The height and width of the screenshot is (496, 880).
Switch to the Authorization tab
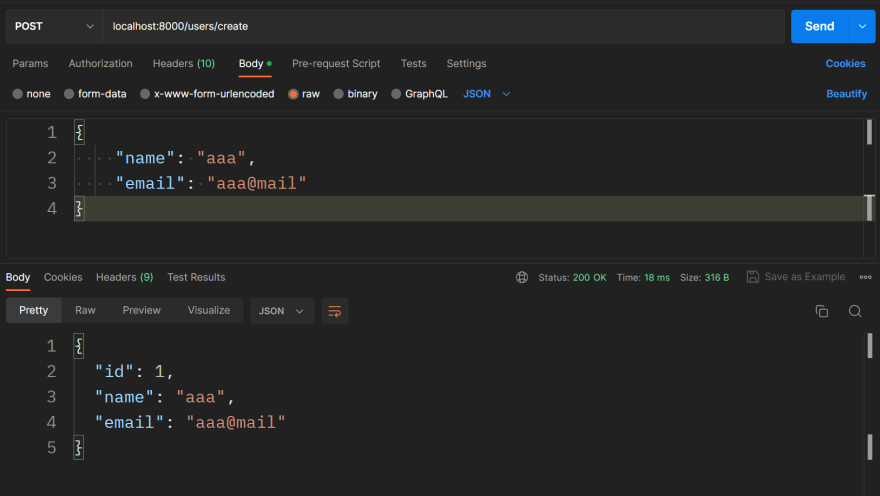(x=100, y=63)
